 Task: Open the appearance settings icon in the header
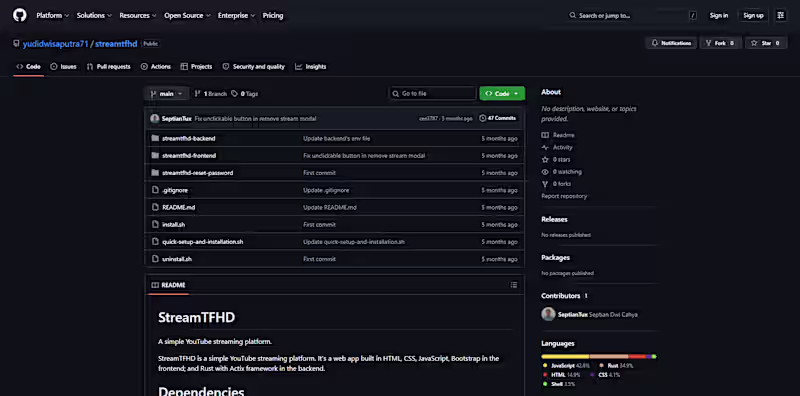tap(781, 15)
